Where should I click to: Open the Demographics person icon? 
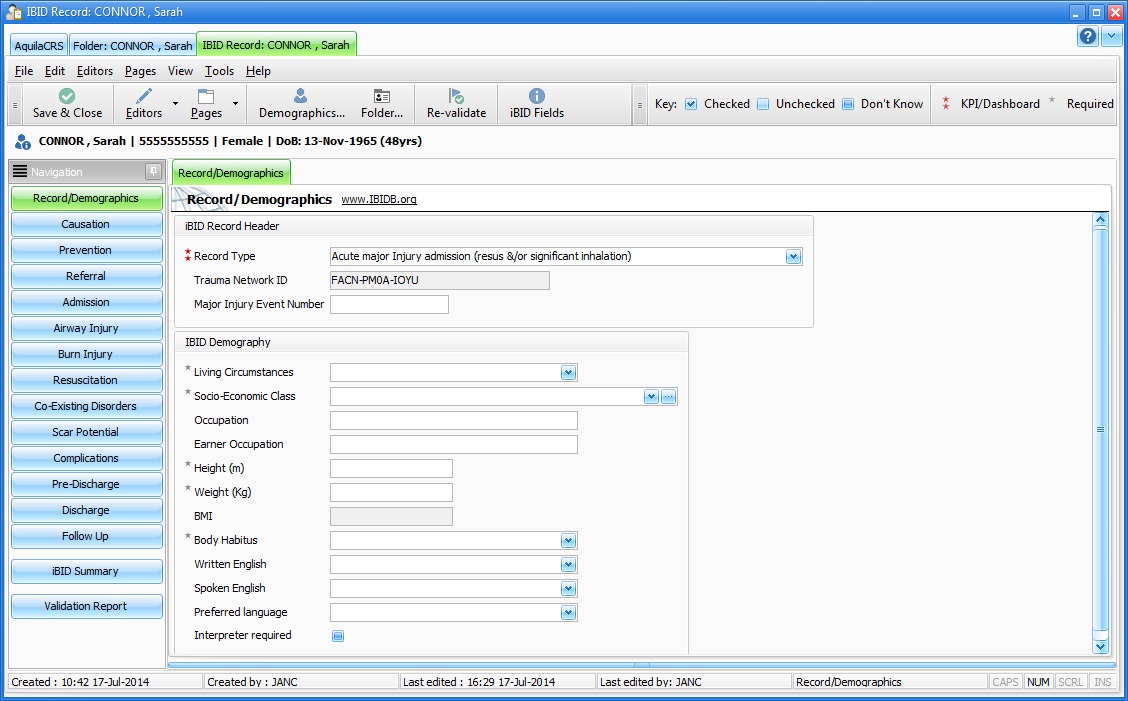click(x=301, y=96)
